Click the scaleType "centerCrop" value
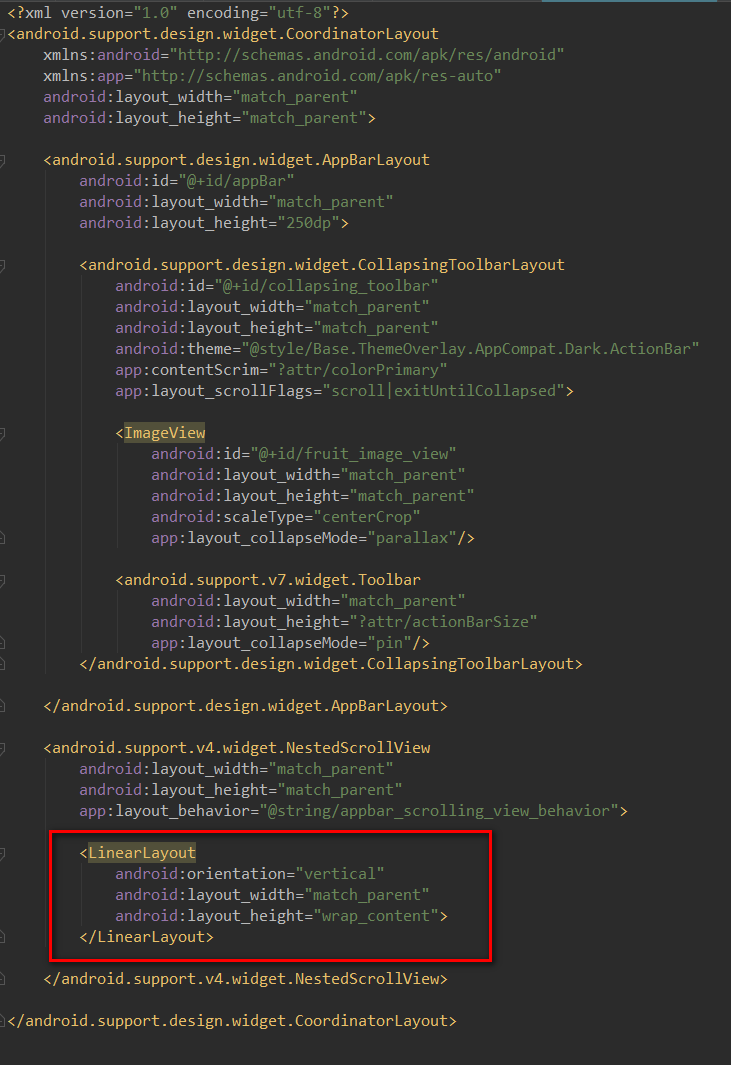The width and height of the screenshot is (731, 1065). pyautogui.click(x=367, y=518)
